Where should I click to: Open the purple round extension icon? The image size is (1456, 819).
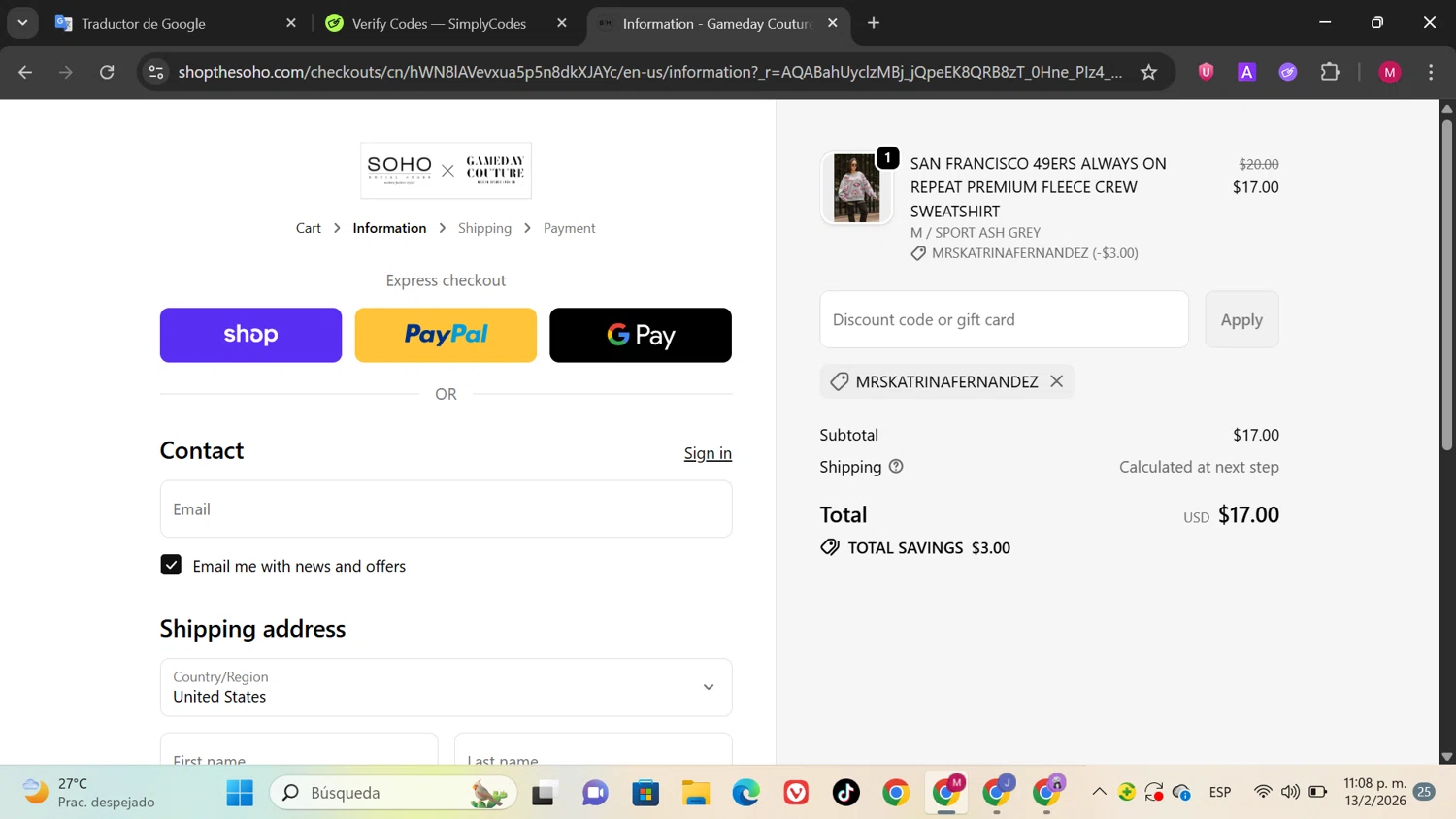point(1288,72)
